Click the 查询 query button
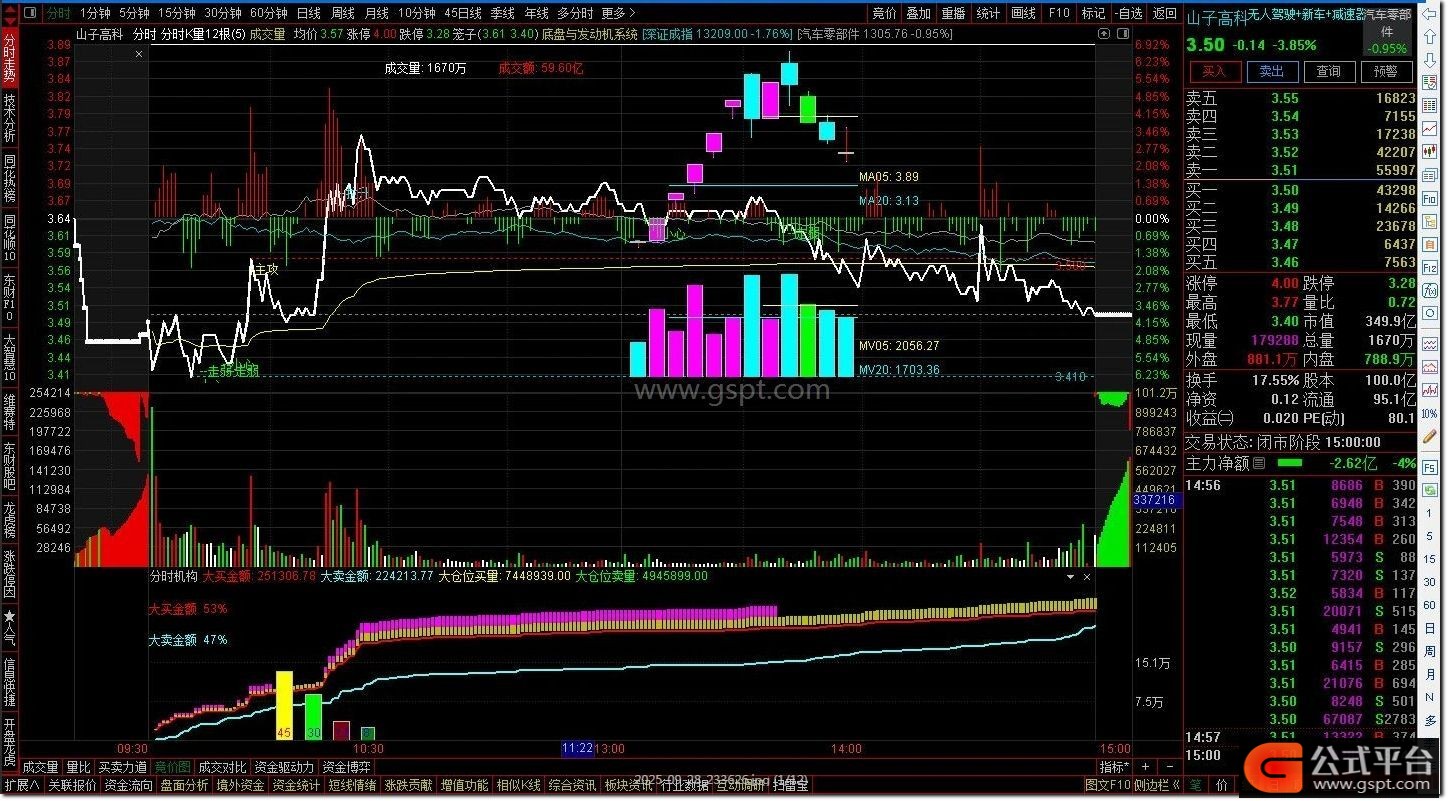The height and width of the screenshot is (801, 1449). (1329, 72)
